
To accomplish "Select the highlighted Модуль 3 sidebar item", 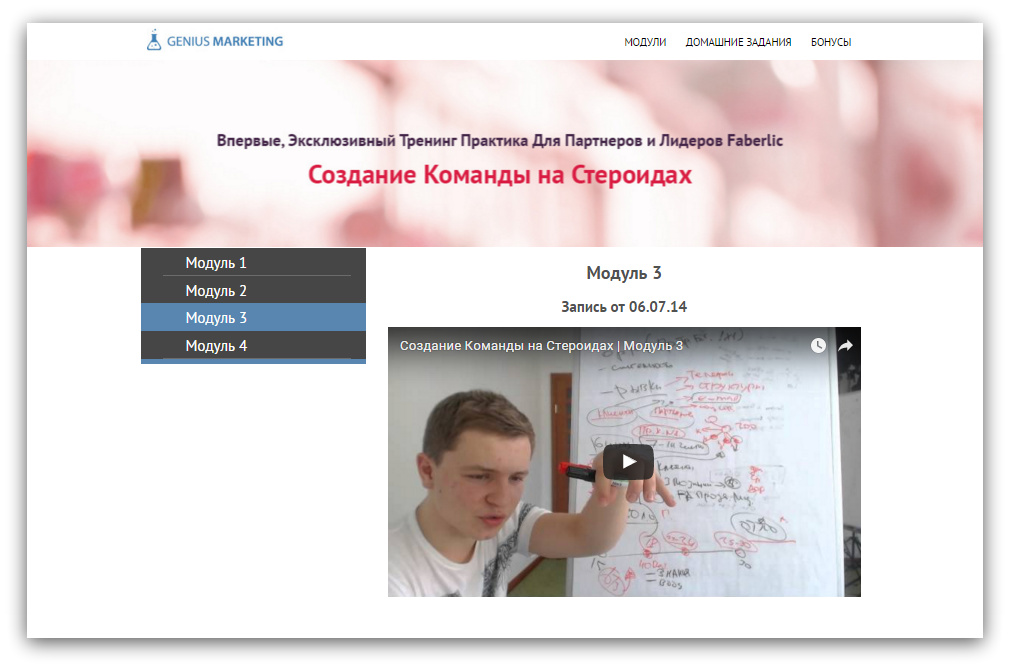I will tap(253, 317).
